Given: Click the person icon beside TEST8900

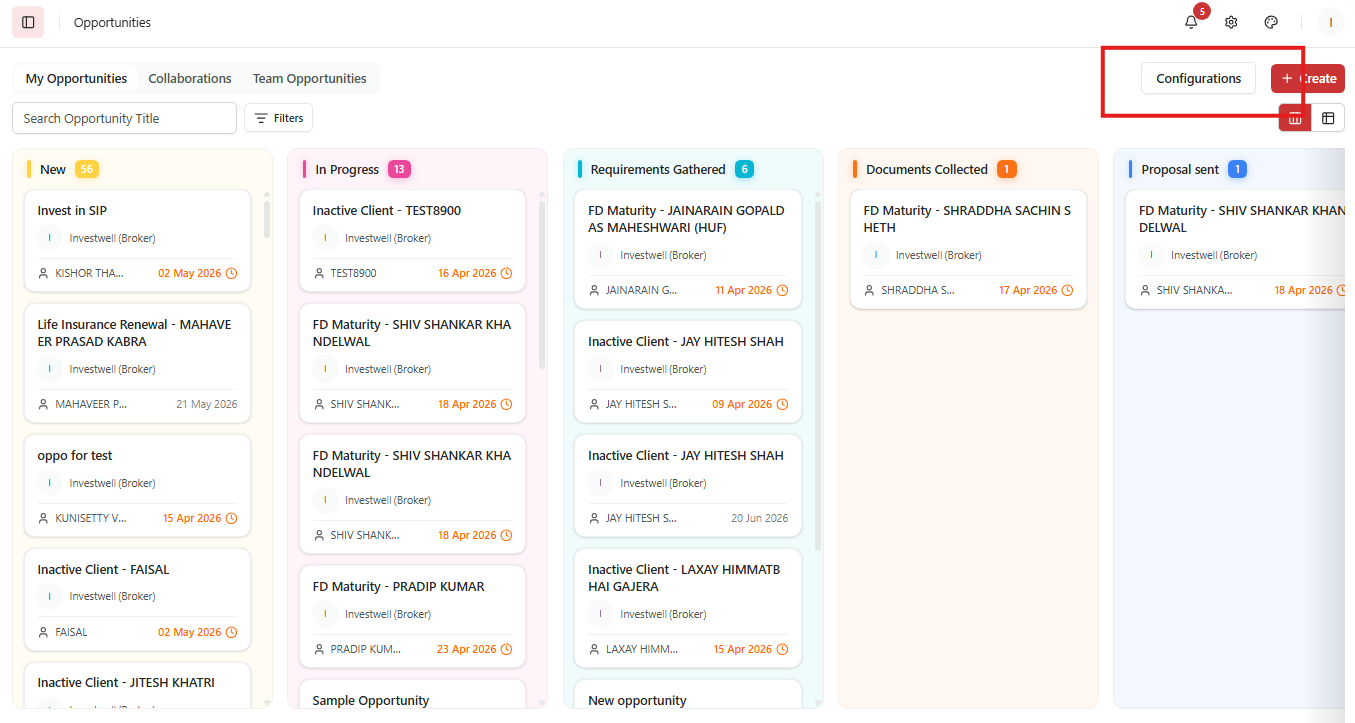Looking at the screenshot, I should point(318,273).
